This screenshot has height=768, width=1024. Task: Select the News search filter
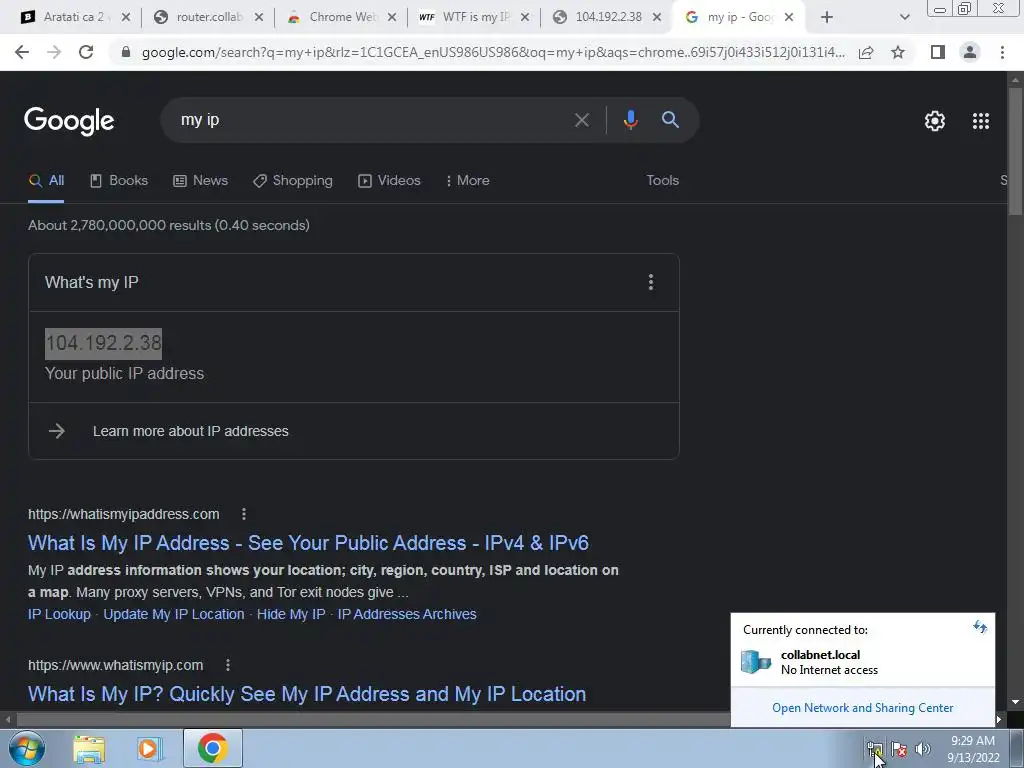[200, 180]
